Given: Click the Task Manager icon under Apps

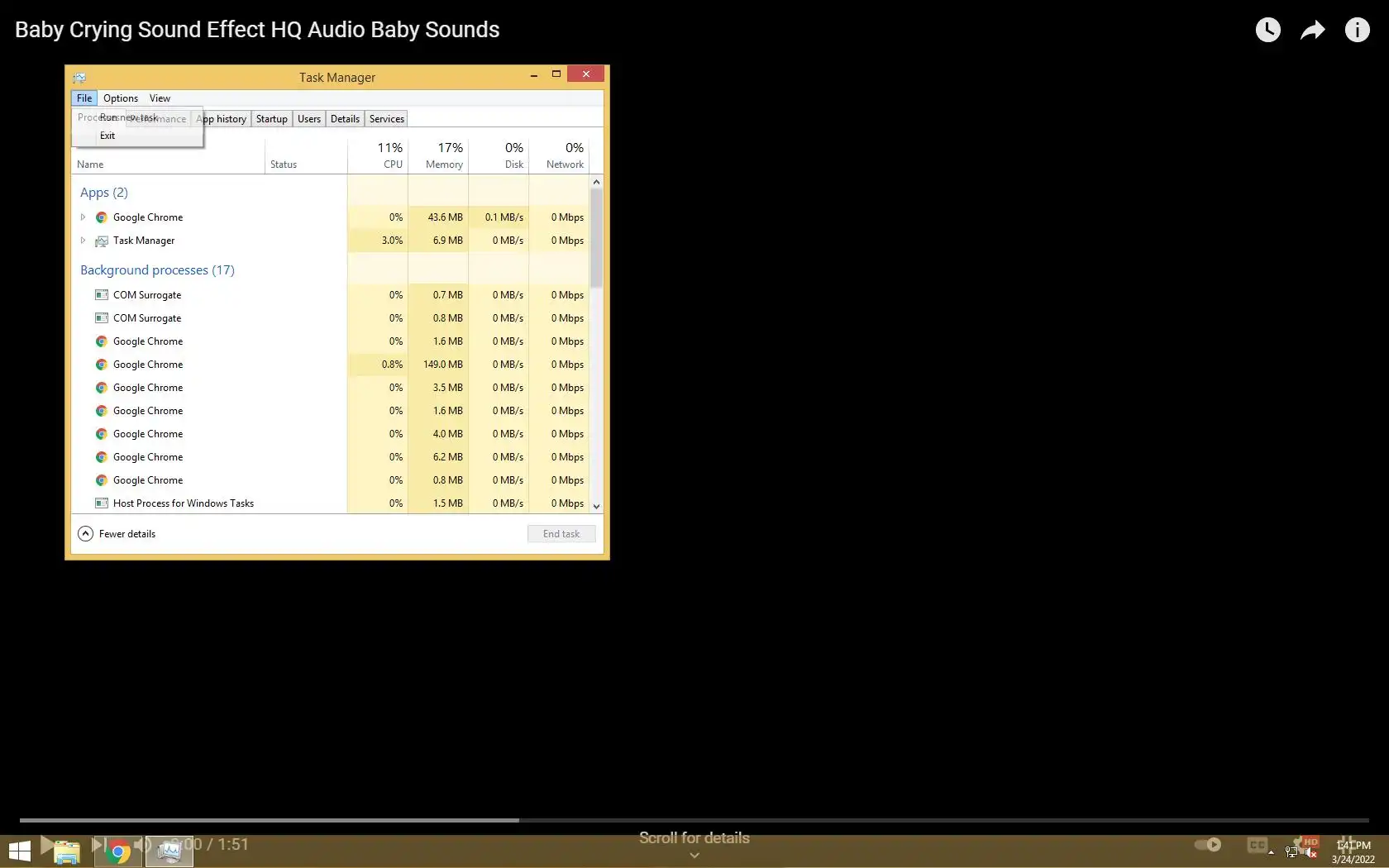Looking at the screenshot, I should tap(102, 241).
